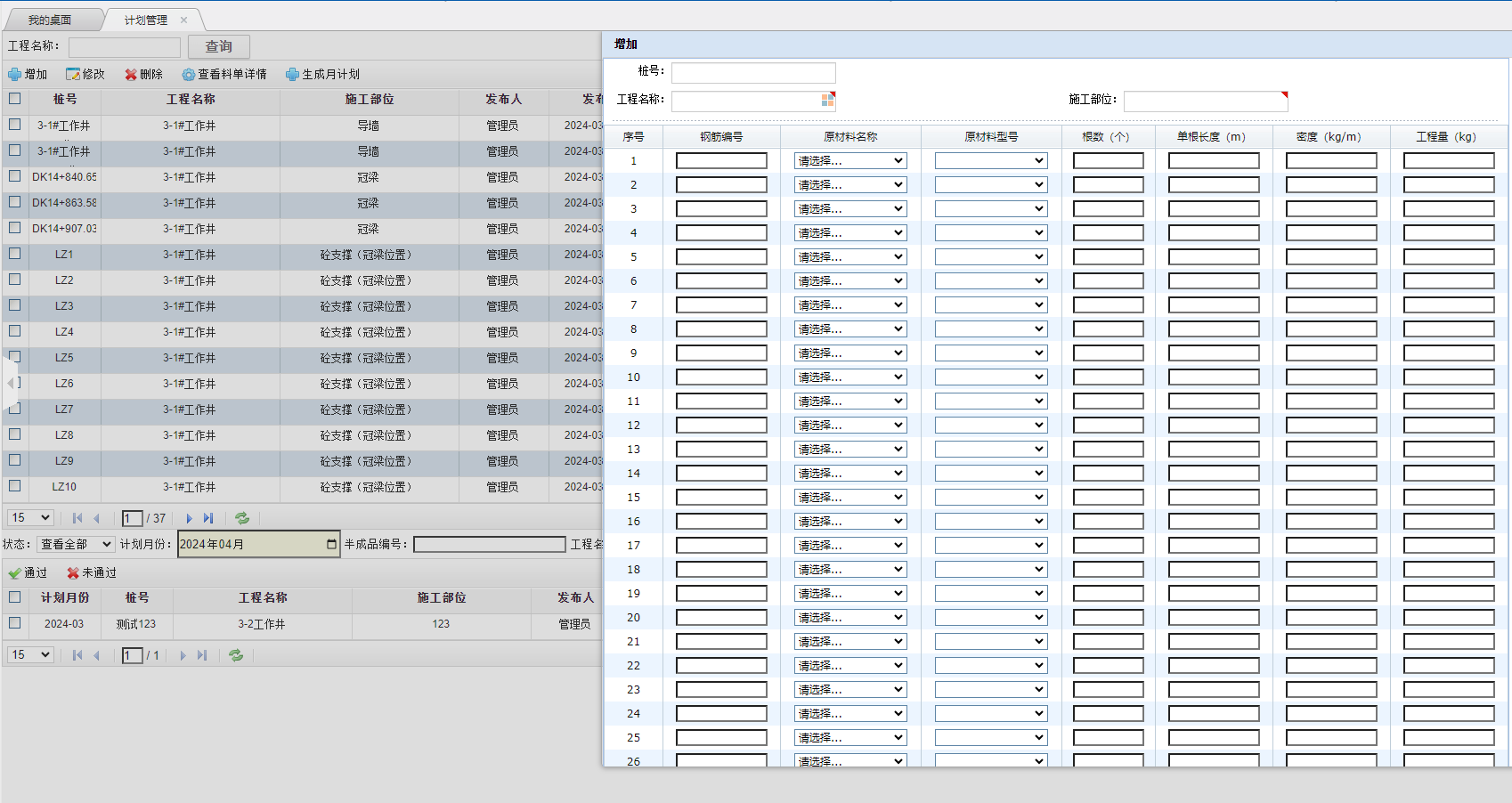Click 通过 approve button with checkmark

28,572
